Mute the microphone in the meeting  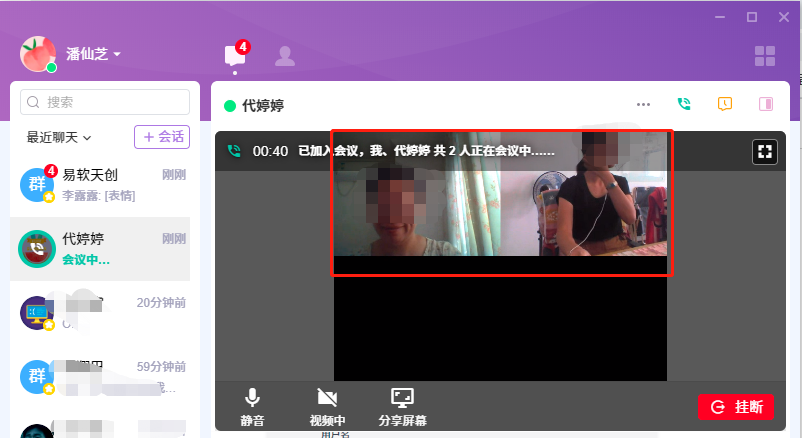[252, 405]
